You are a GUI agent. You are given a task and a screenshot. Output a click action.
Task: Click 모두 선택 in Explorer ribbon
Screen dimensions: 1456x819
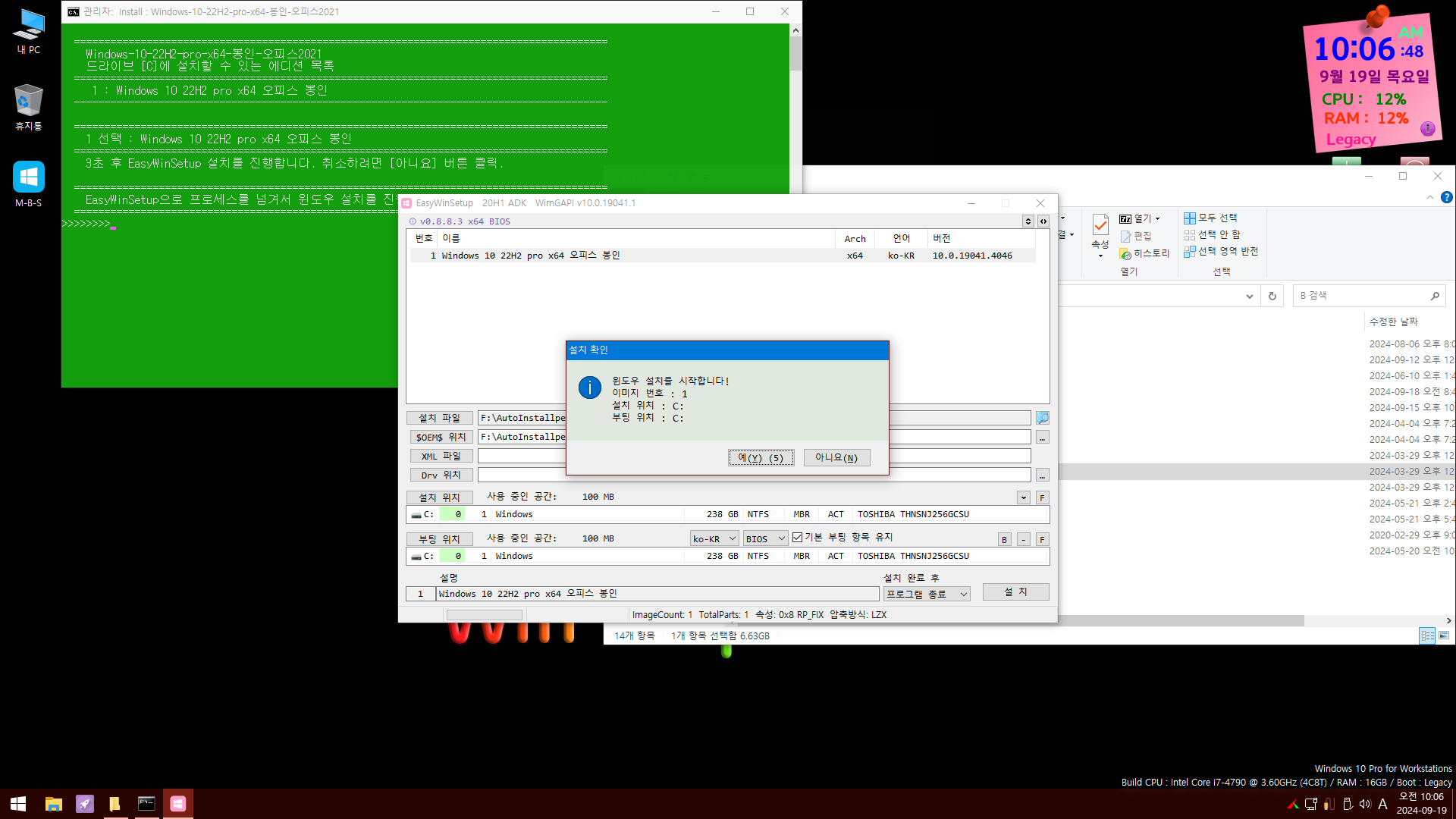1211,218
